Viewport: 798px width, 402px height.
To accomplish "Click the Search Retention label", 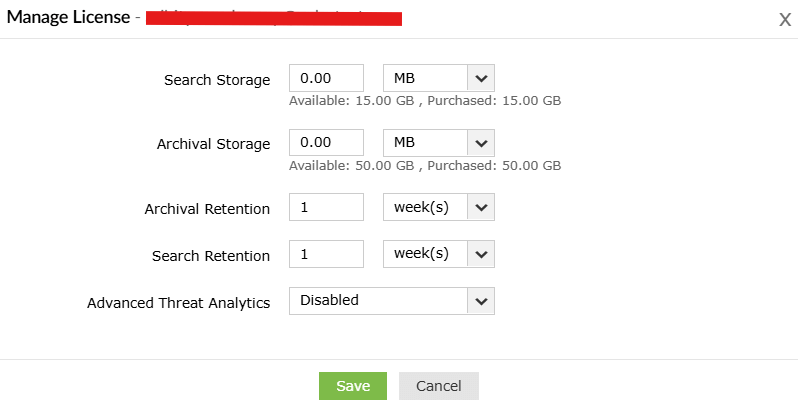I will 211,256.
